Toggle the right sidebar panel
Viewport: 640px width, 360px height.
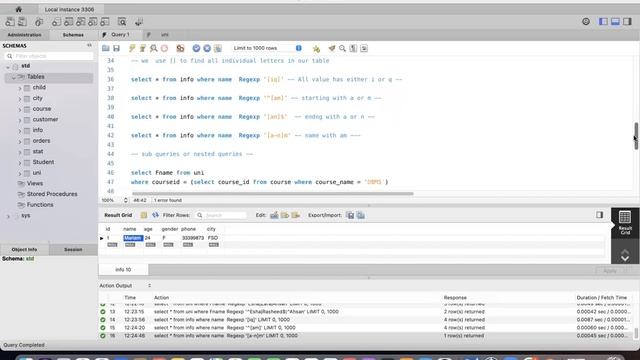pyautogui.click(x=627, y=21)
